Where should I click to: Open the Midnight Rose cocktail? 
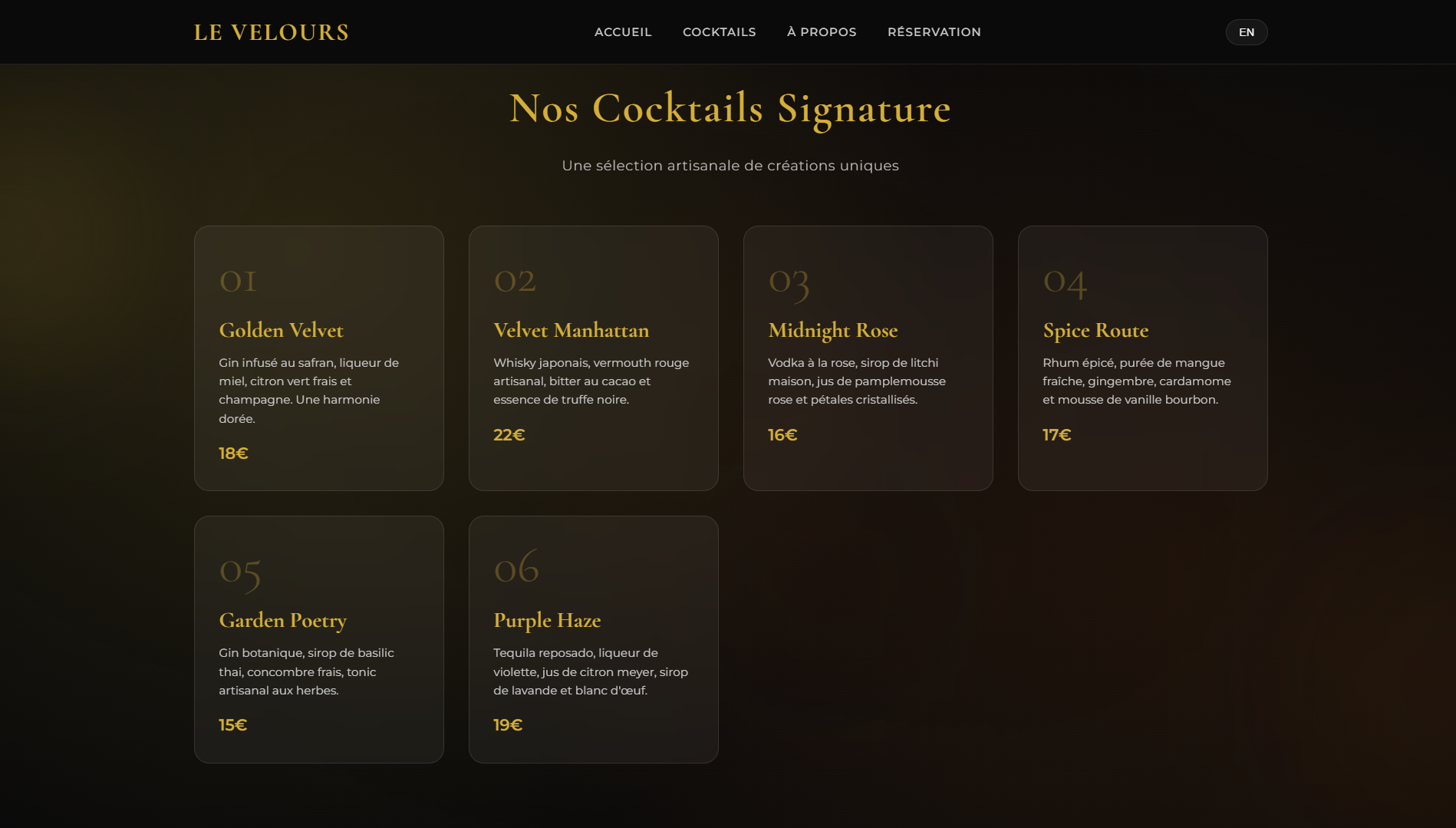click(x=833, y=330)
